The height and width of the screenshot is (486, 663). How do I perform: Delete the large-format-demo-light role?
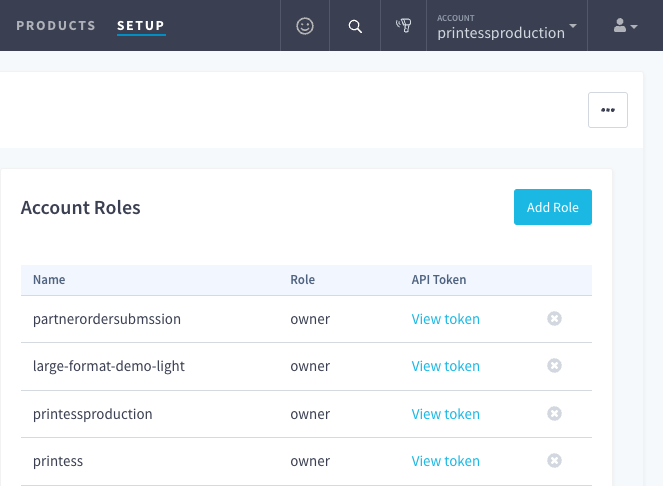(554, 366)
